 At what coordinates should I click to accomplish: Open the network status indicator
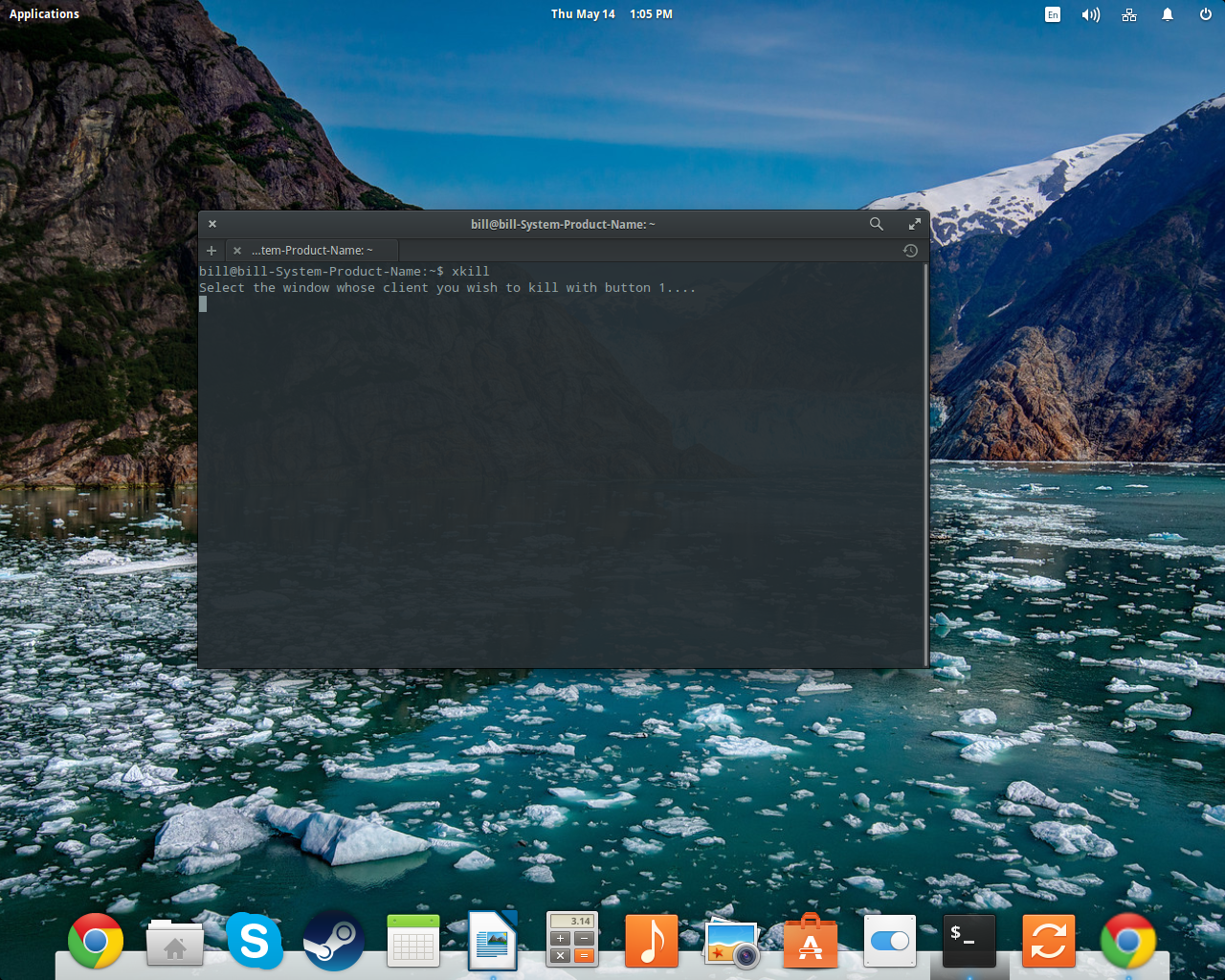click(1129, 13)
